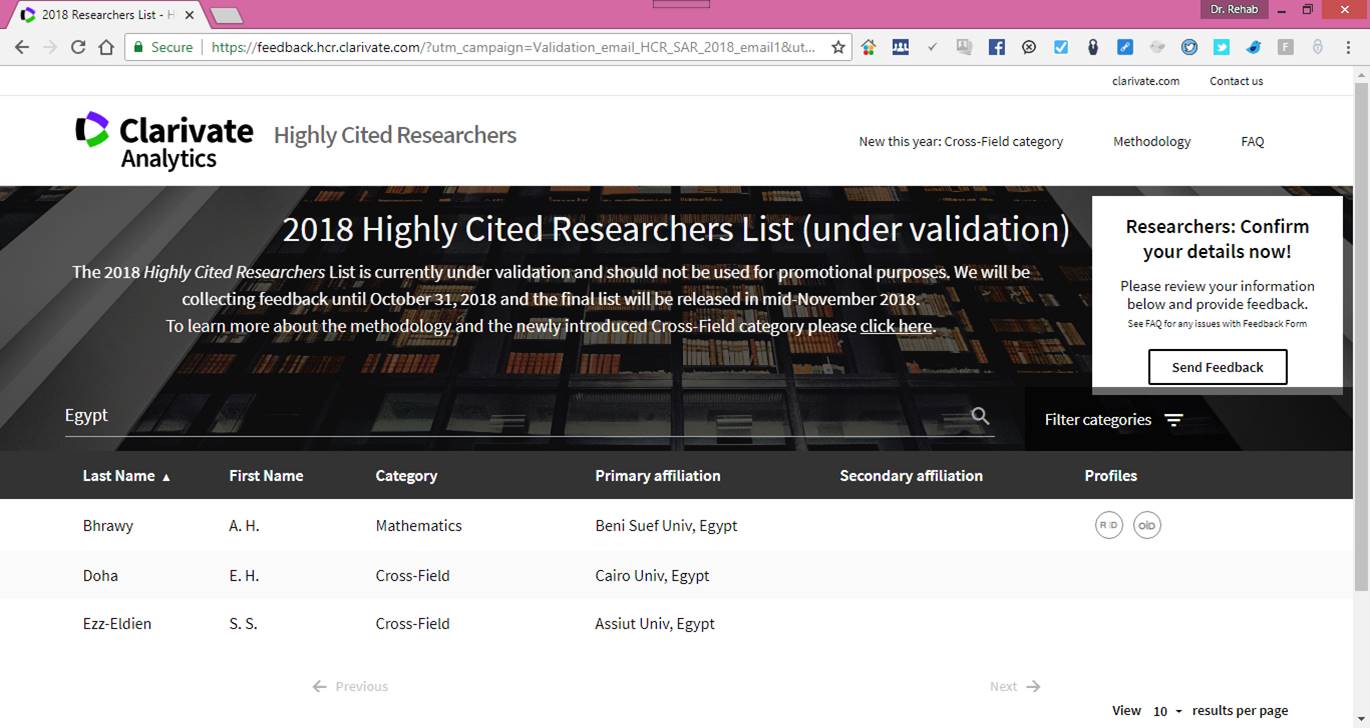Click the First Name column header
The width and height of the screenshot is (1370, 728).
click(266, 476)
